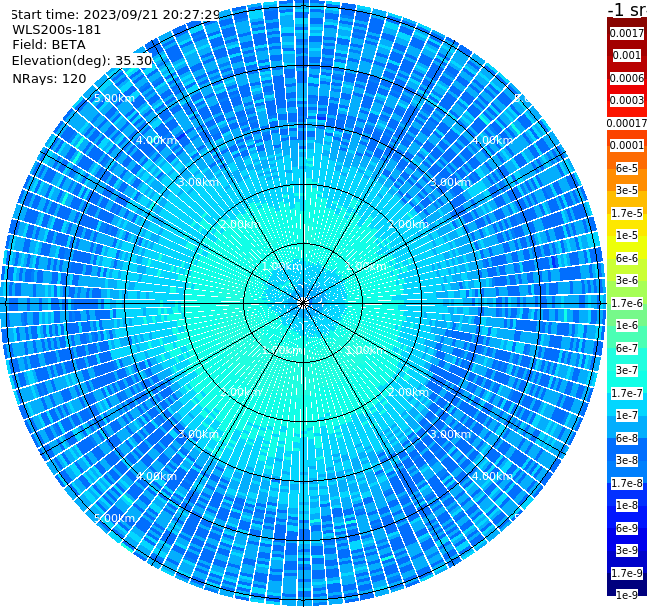Click the 1e-5 colorbar label
Screen dimensions: 647x607
click(x=627, y=235)
